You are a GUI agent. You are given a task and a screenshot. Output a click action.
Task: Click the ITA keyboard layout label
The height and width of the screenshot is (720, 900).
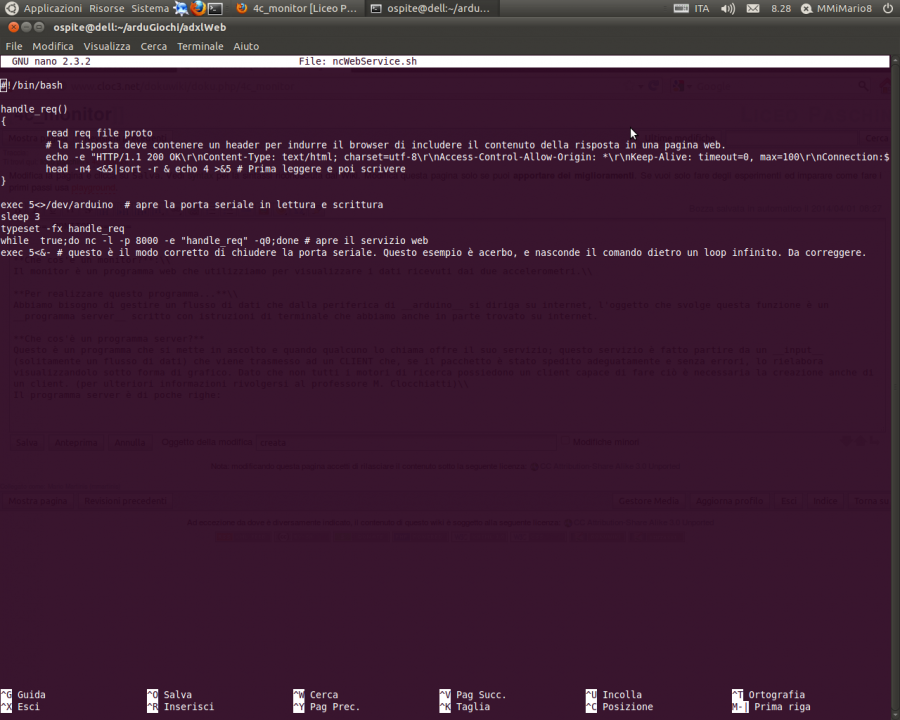701,9
